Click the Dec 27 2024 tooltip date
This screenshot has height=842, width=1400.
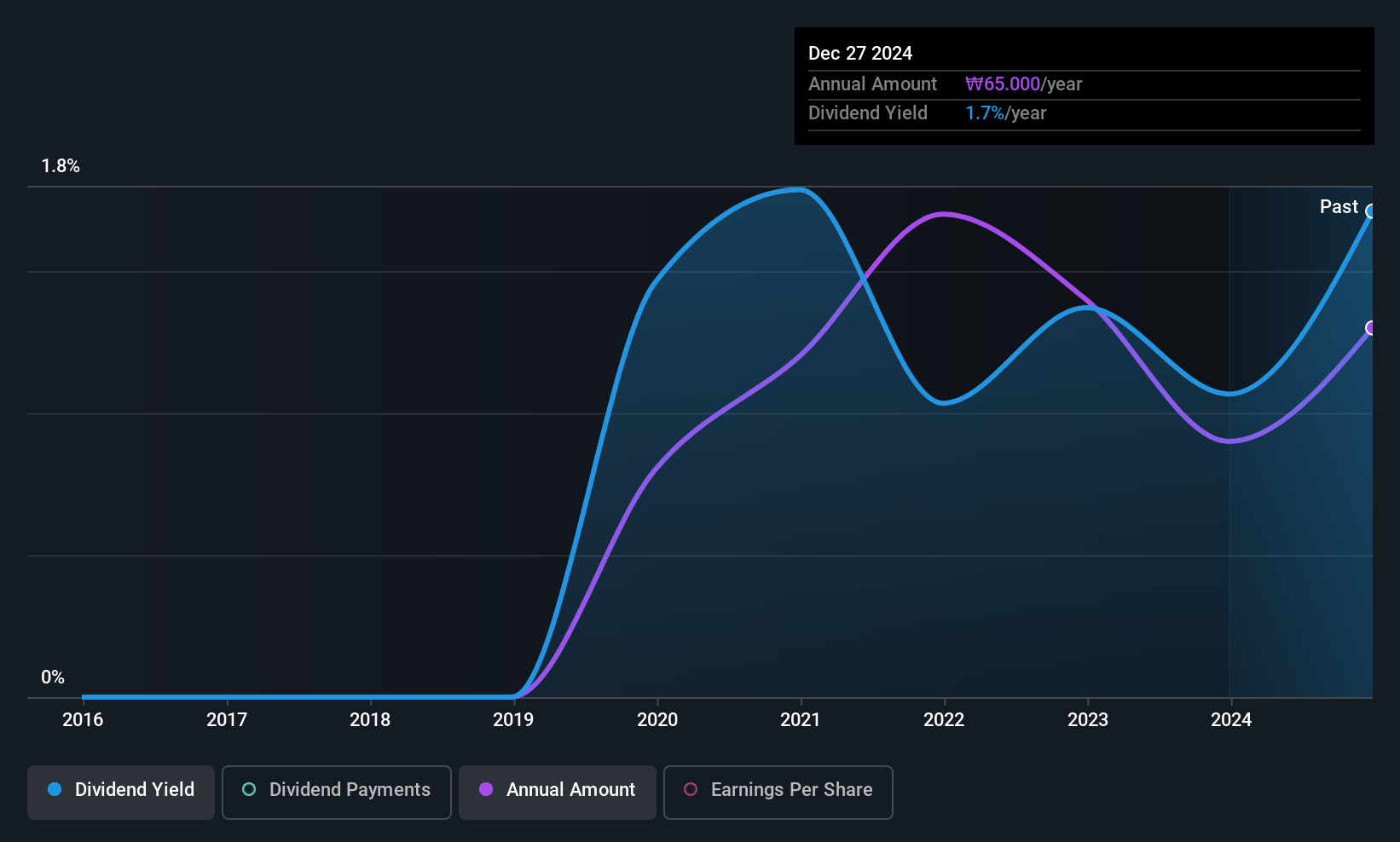pos(860,54)
